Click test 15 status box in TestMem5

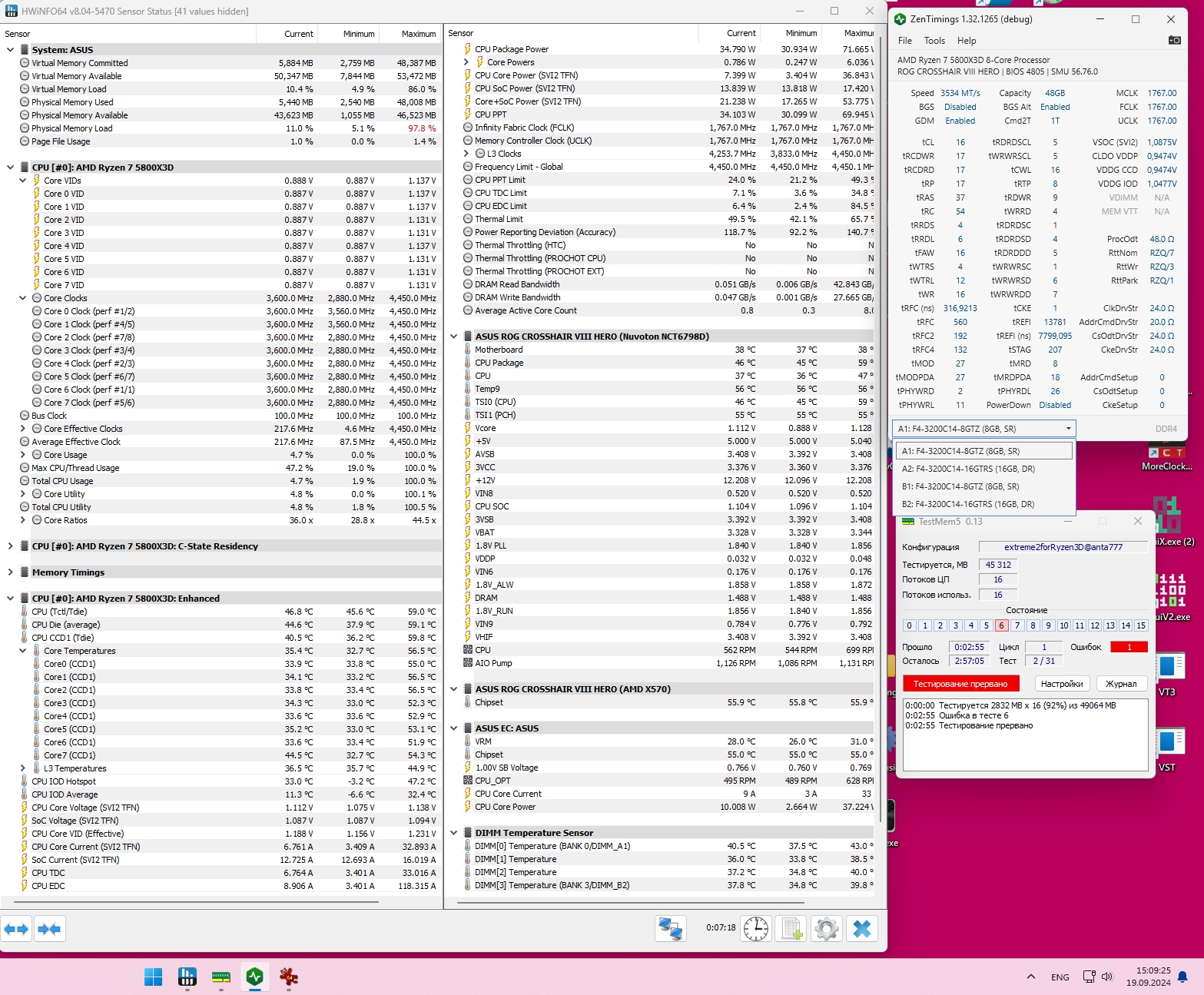point(1141,625)
